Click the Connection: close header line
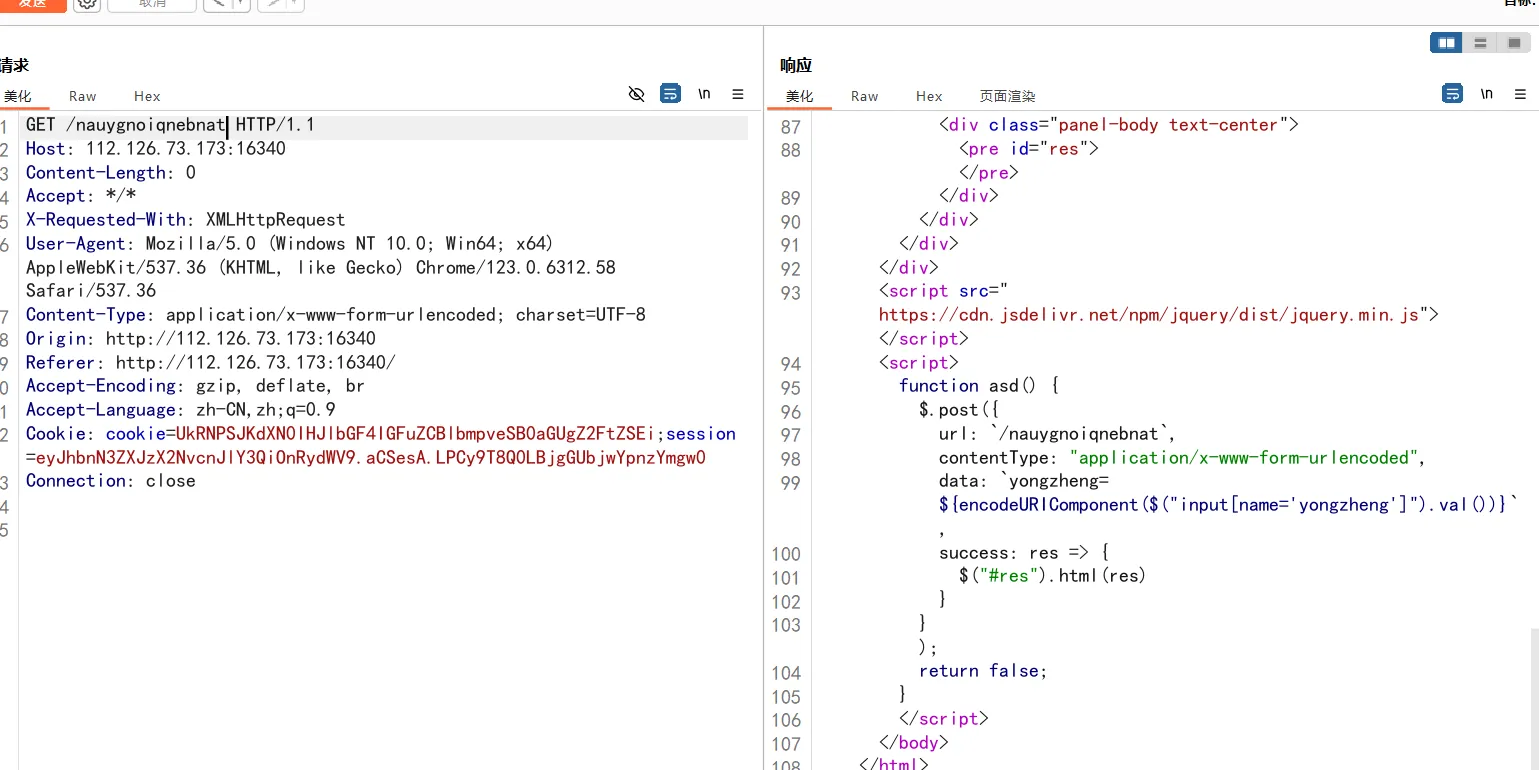Screen dimensions: 1539x770 (x=111, y=481)
